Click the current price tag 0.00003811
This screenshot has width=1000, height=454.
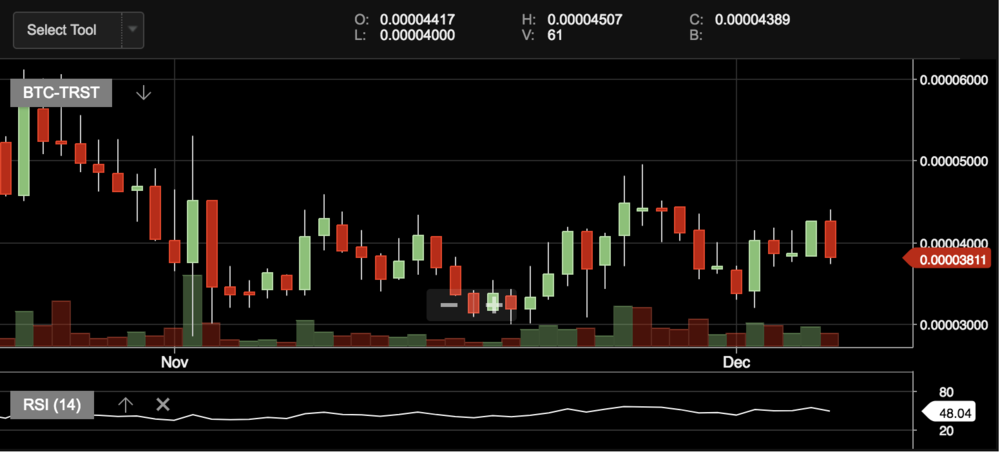pos(947,260)
